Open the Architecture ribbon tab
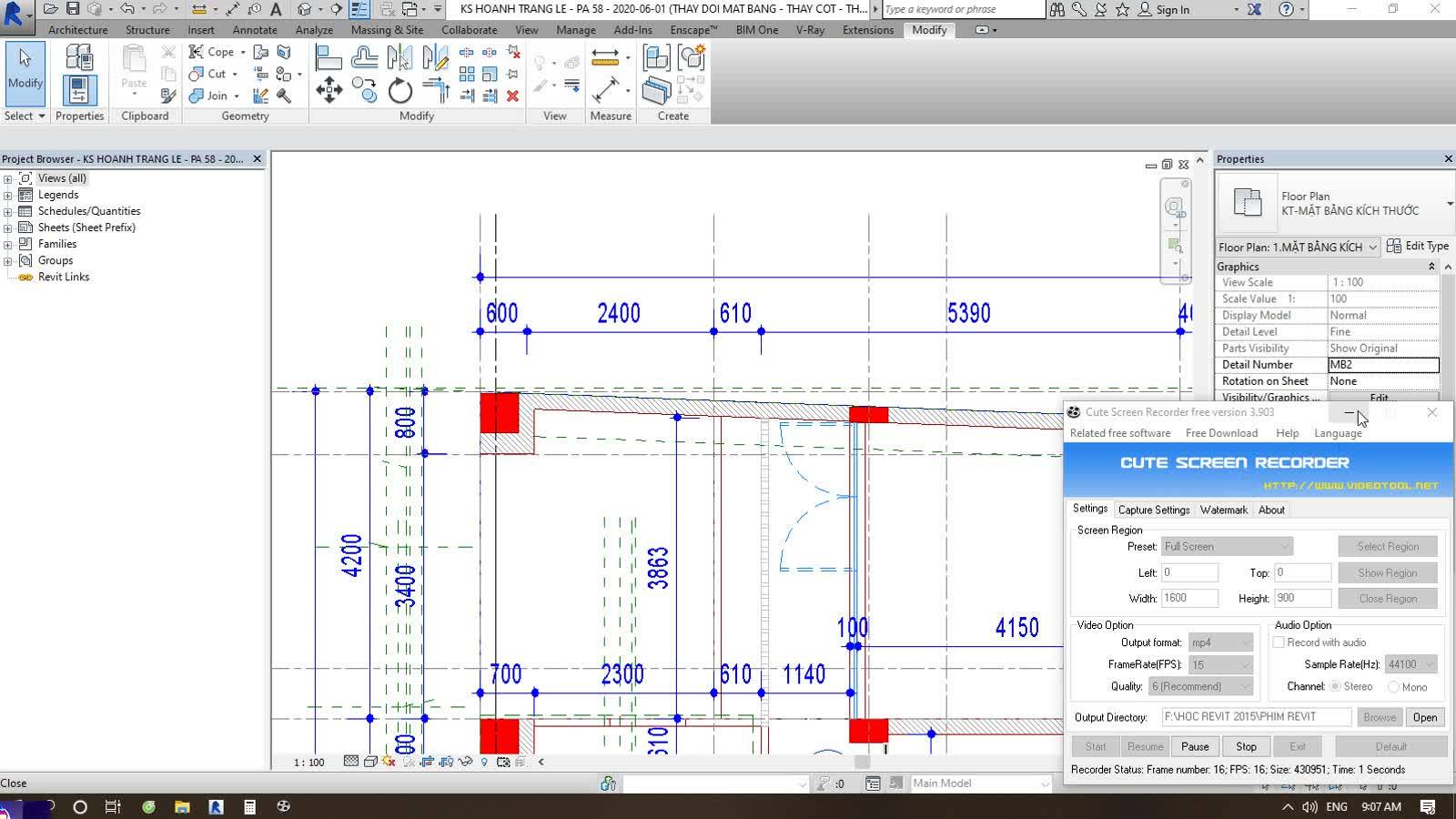Viewport: 1456px width, 819px height. (x=78, y=30)
